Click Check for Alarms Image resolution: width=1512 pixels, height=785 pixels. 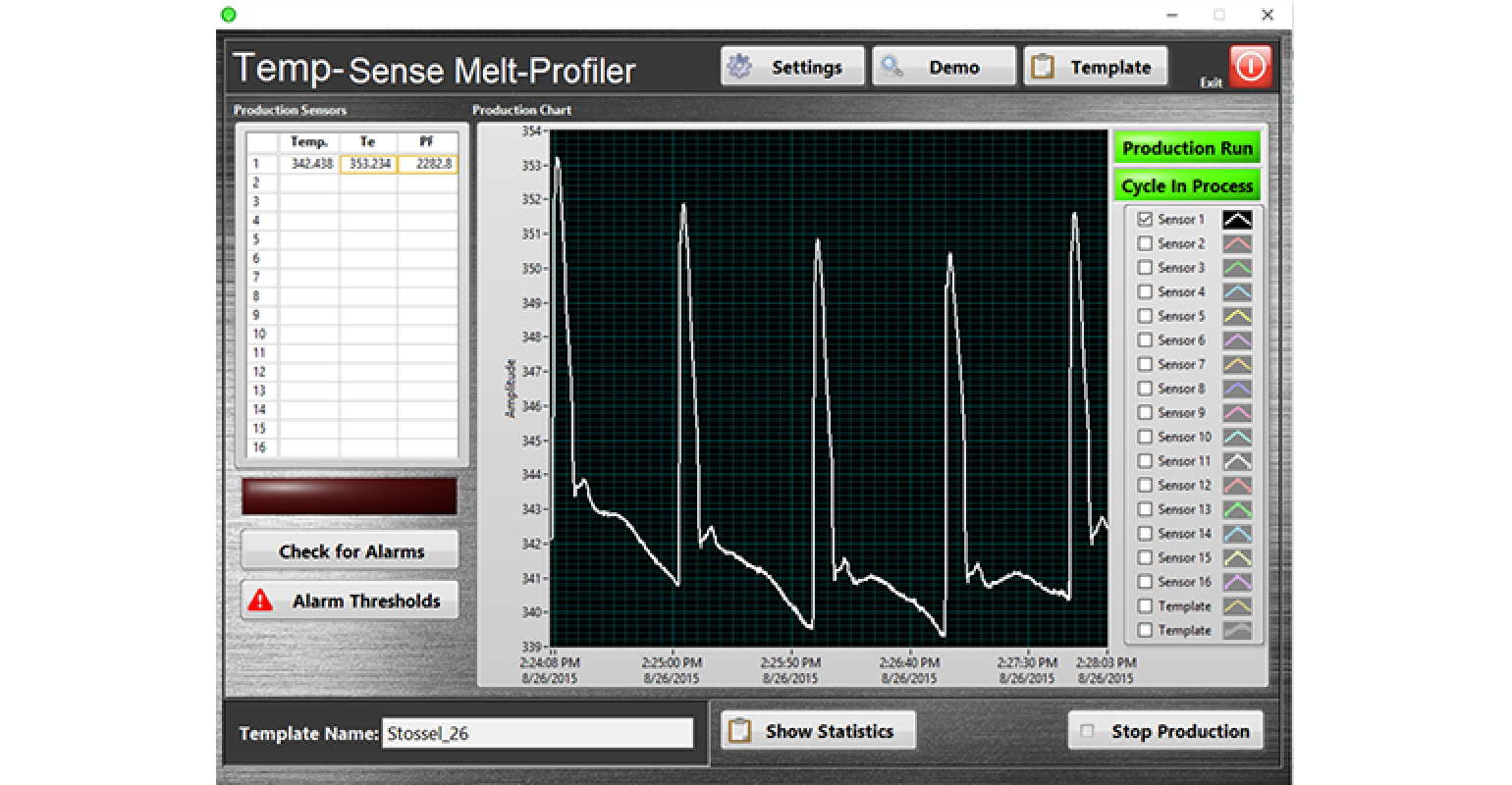tap(350, 550)
